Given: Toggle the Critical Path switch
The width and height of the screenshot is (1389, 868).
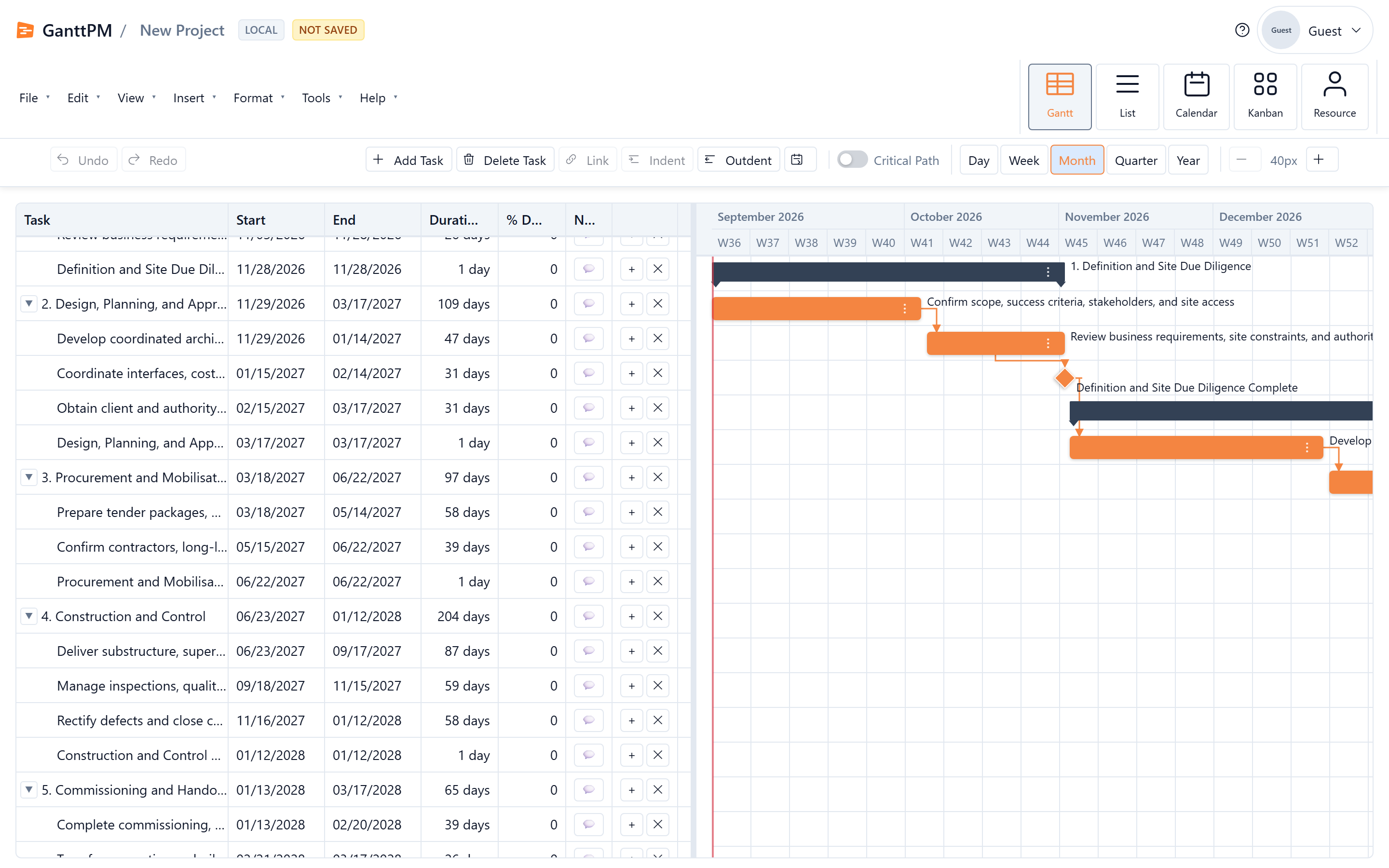Looking at the screenshot, I should pos(852,160).
